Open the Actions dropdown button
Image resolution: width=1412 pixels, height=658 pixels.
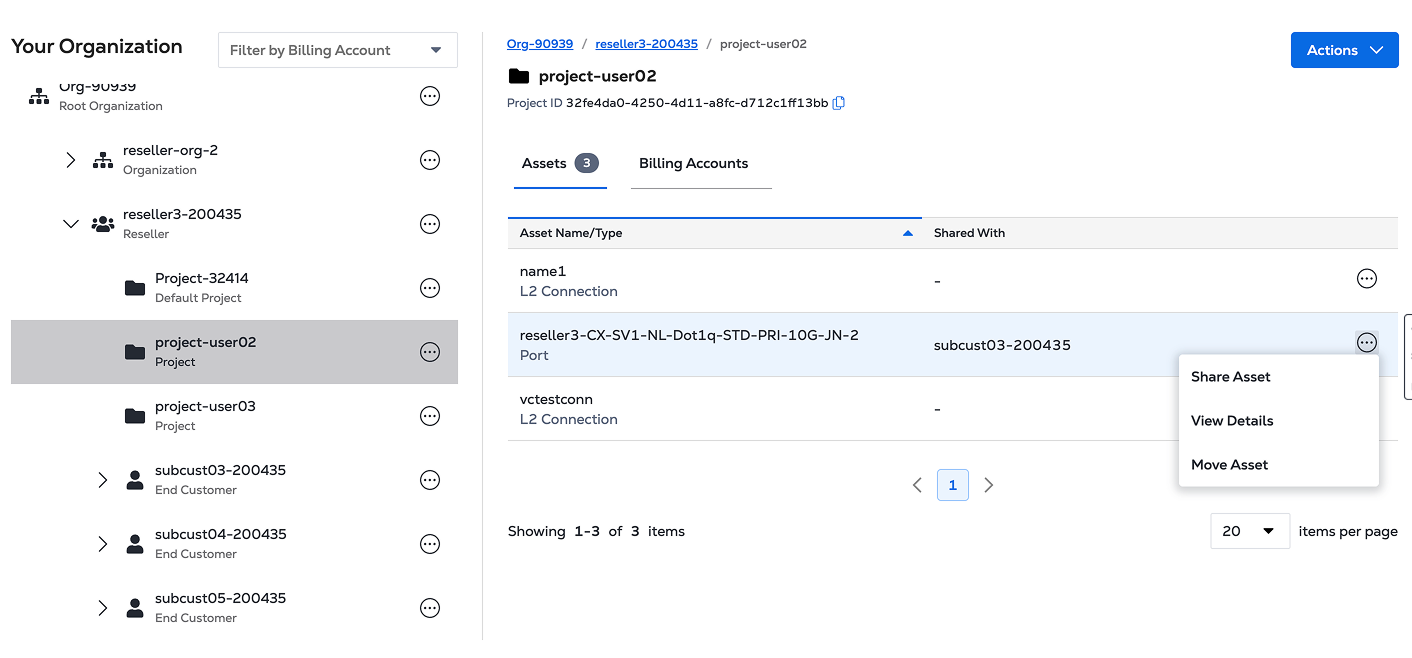[1344, 50]
